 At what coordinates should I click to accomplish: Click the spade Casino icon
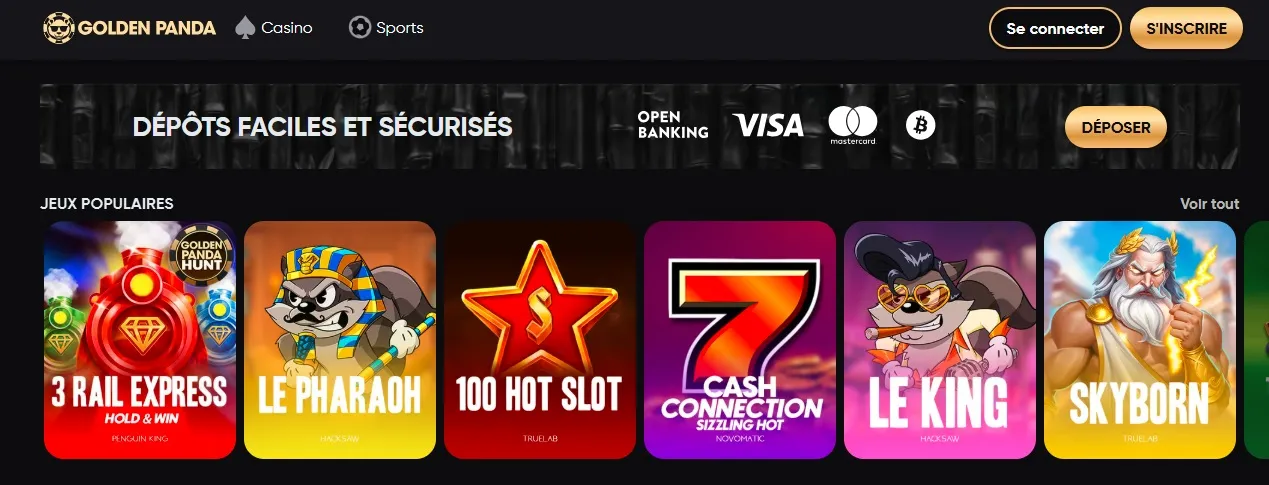click(245, 28)
